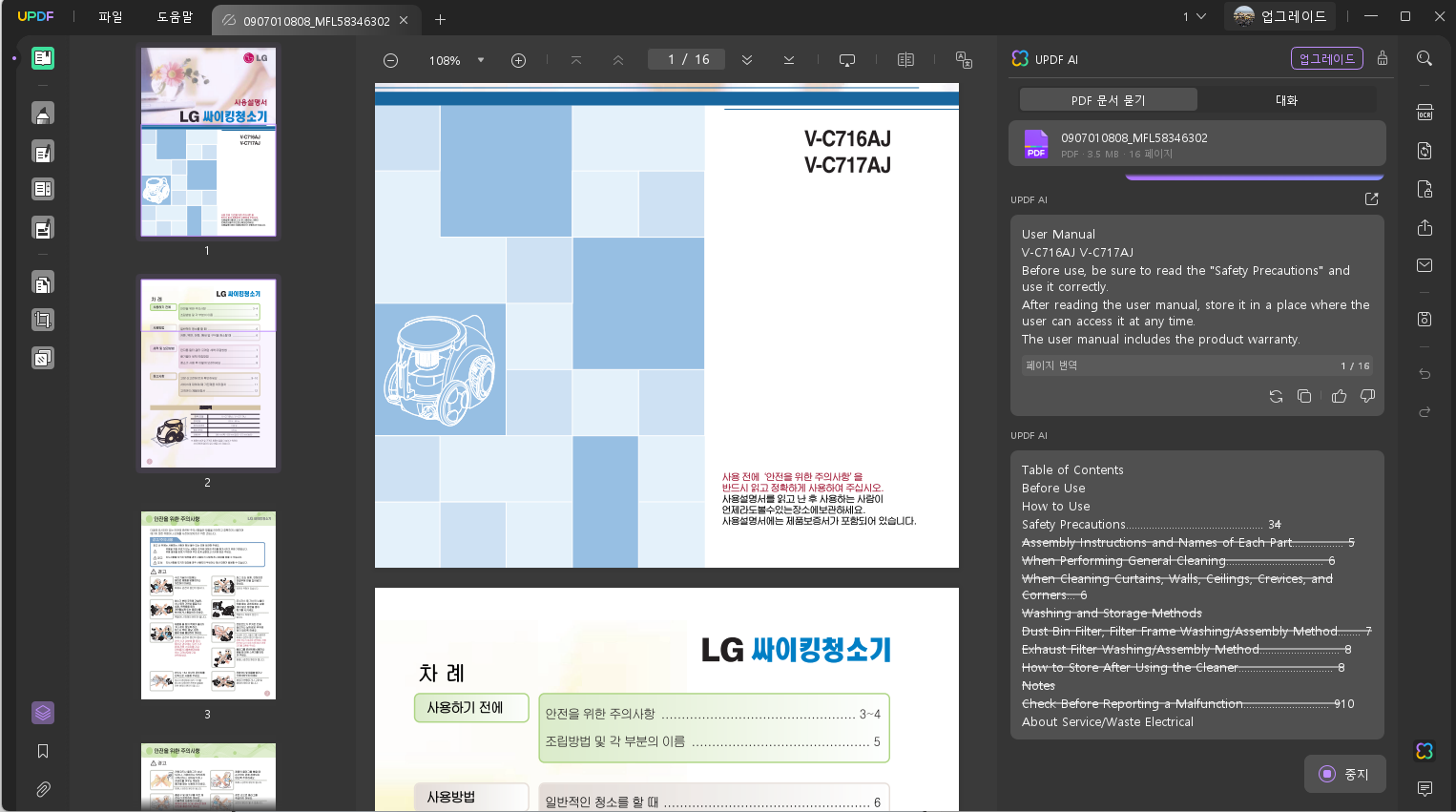
Task: Send the file by email
Action: tap(1425, 265)
